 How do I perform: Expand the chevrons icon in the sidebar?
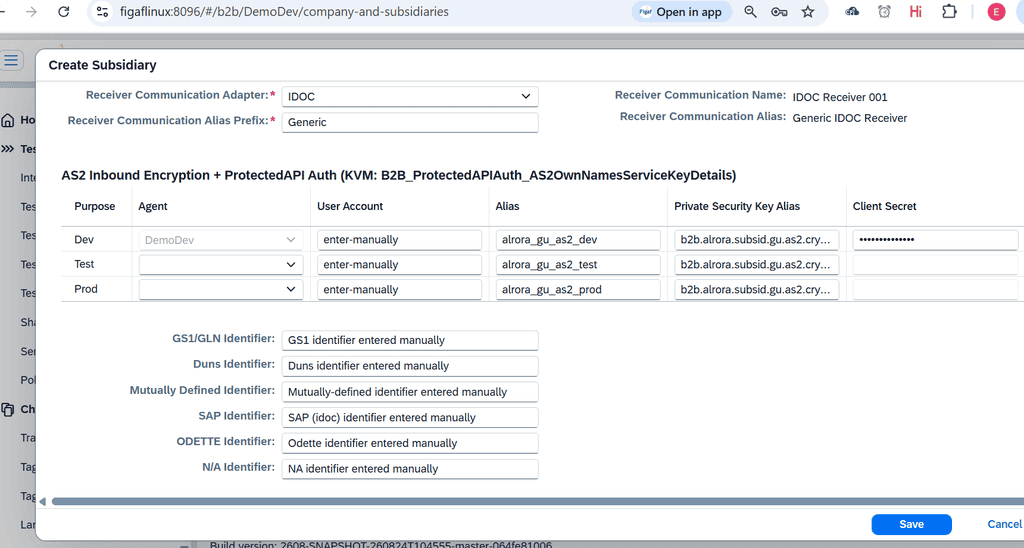(8, 149)
